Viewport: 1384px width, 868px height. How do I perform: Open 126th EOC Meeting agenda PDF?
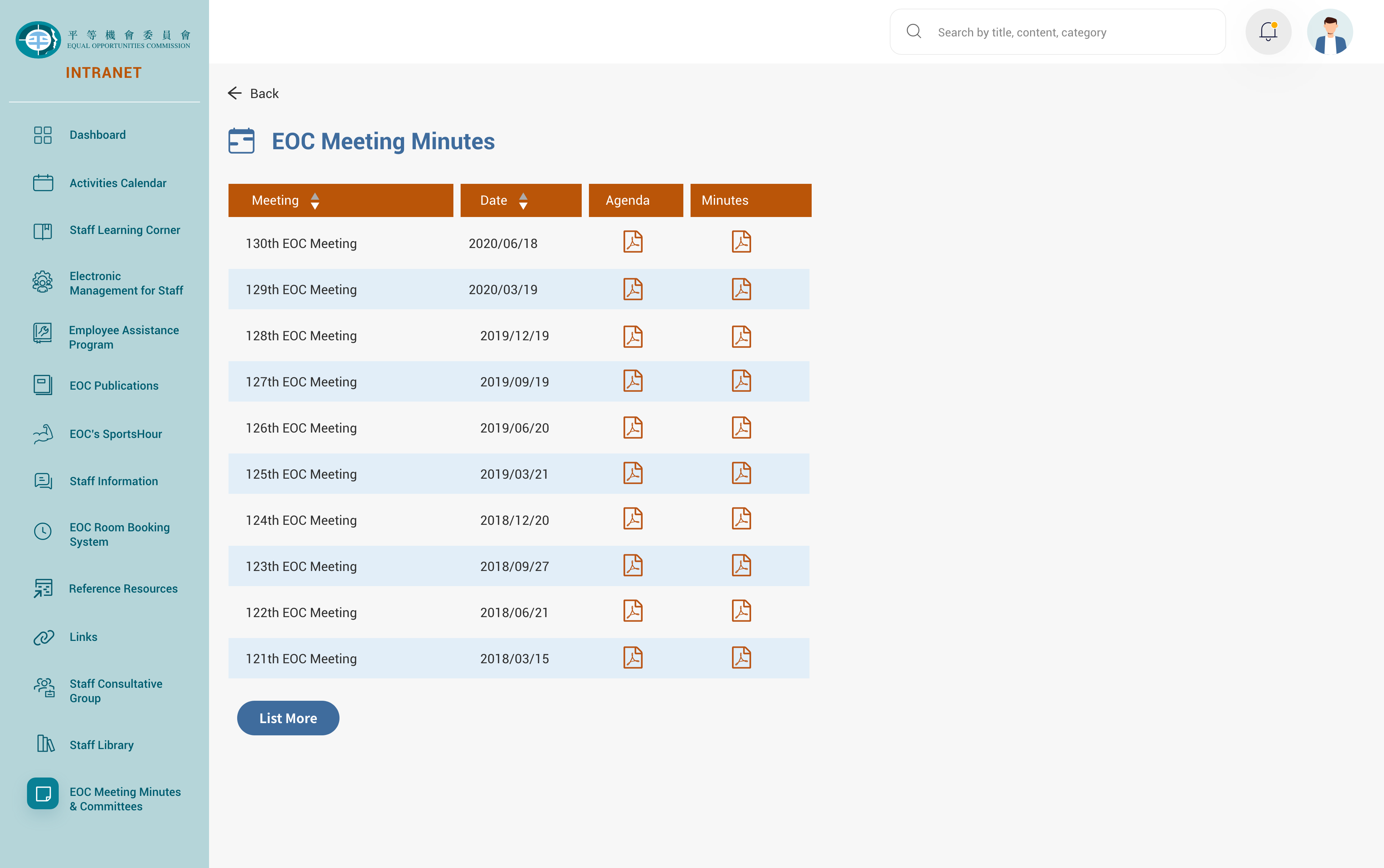(633, 428)
